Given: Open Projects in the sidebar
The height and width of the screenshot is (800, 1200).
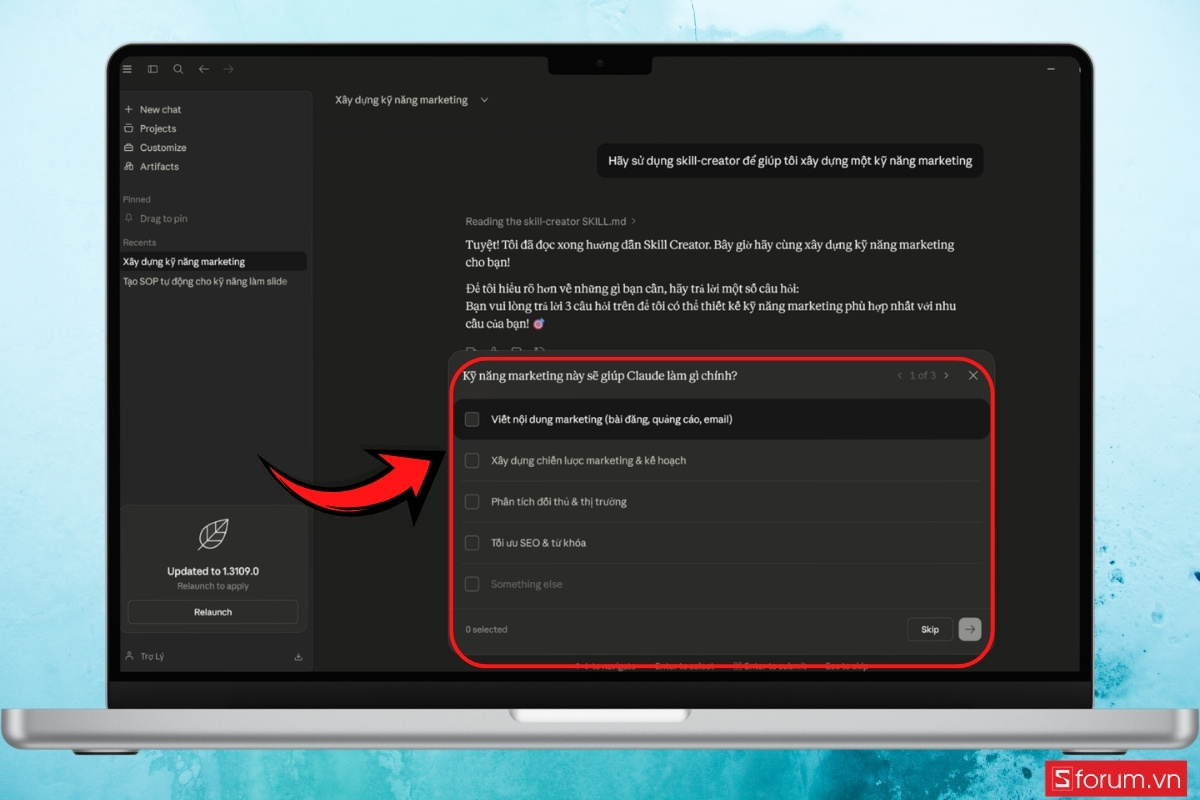Looking at the screenshot, I should 150,128.
